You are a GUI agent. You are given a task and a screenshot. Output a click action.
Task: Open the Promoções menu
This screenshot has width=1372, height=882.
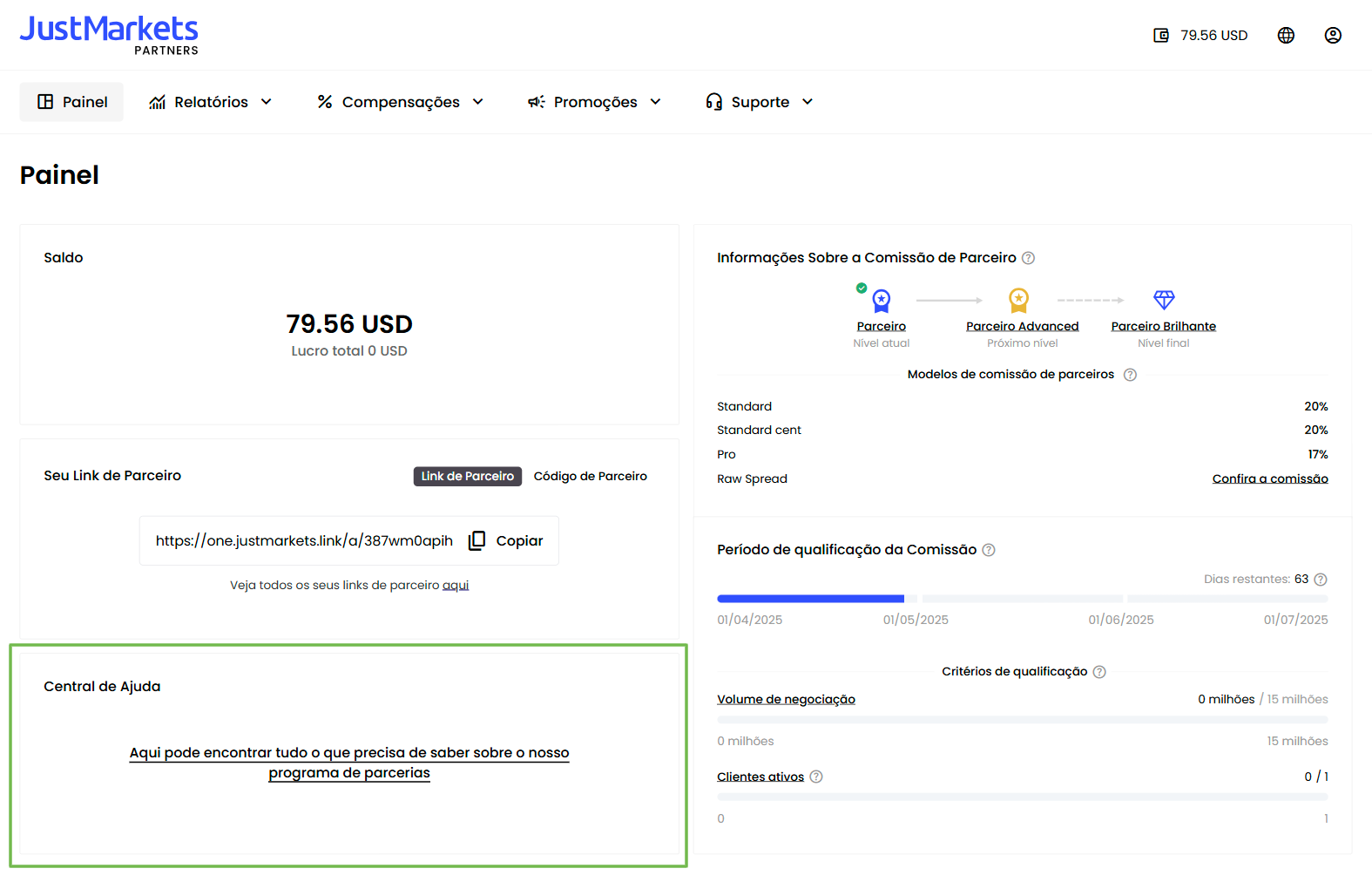tap(595, 102)
